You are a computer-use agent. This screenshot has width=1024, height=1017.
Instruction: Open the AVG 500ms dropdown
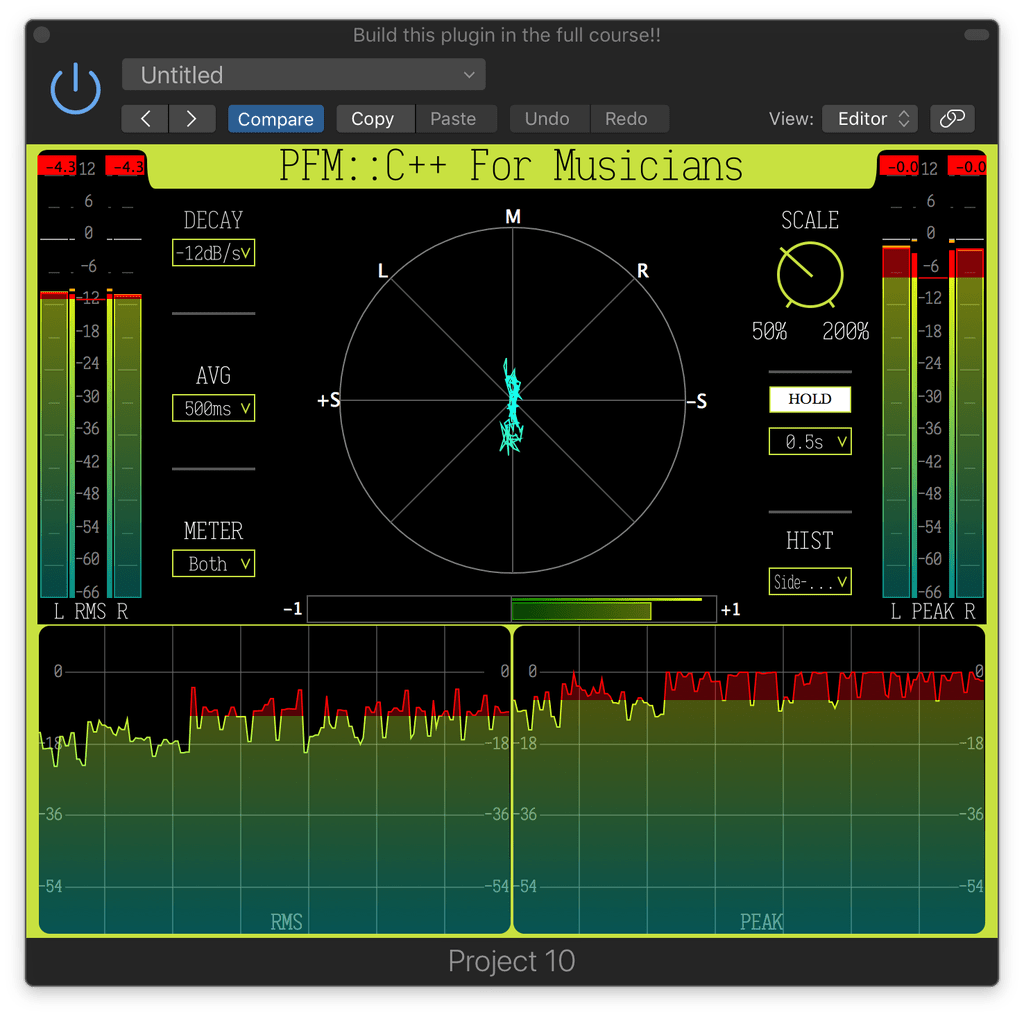[x=214, y=408]
